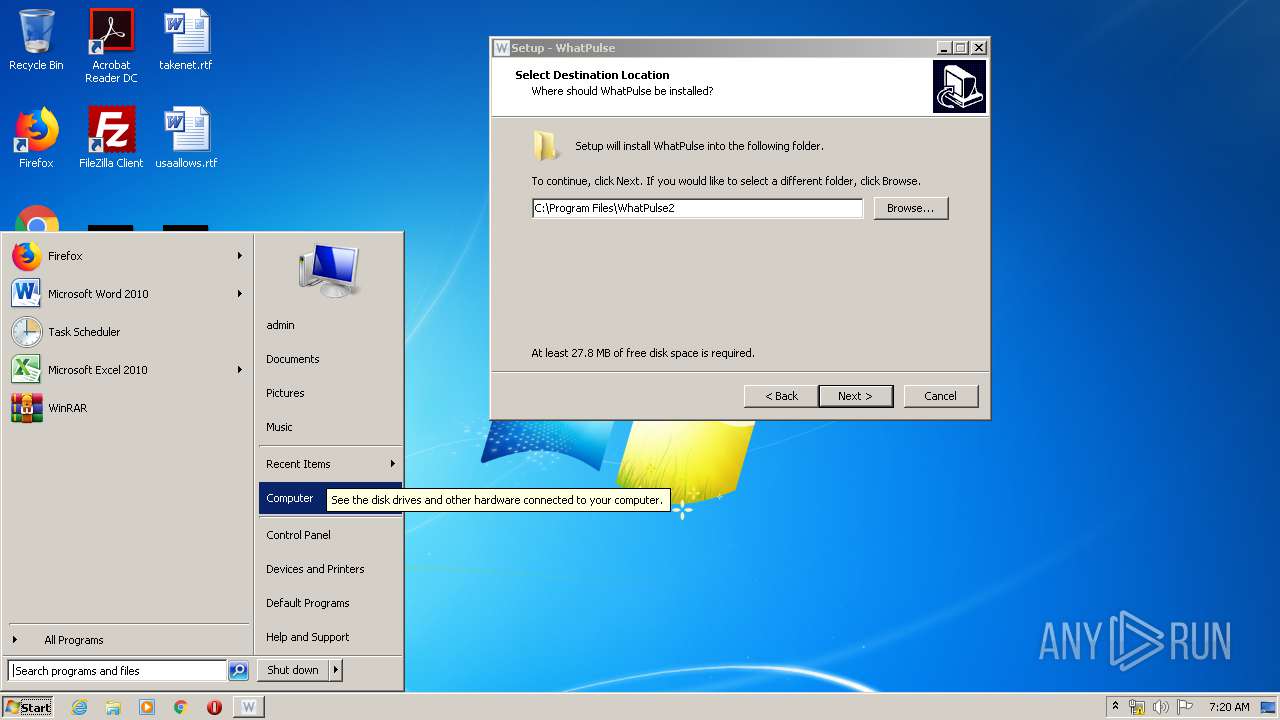Viewport: 1280px width, 720px height.
Task: Open Documents from the Start menu
Action: pos(330,359)
